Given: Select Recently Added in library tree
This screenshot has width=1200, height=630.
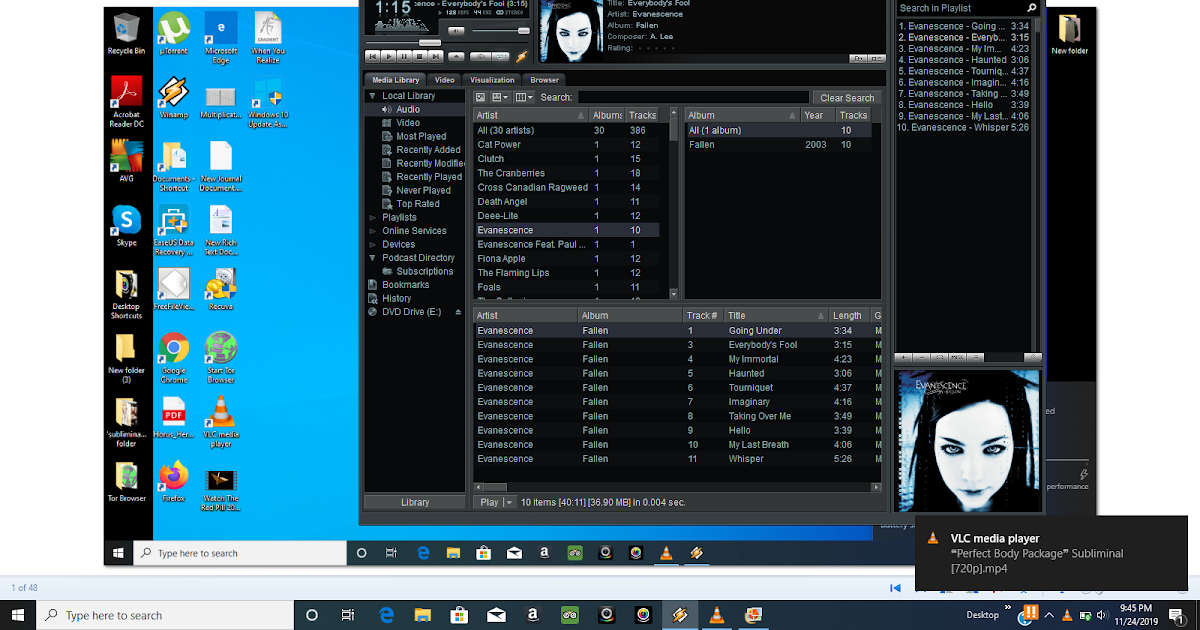Looking at the screenshot, I should (x=428, y=150).
